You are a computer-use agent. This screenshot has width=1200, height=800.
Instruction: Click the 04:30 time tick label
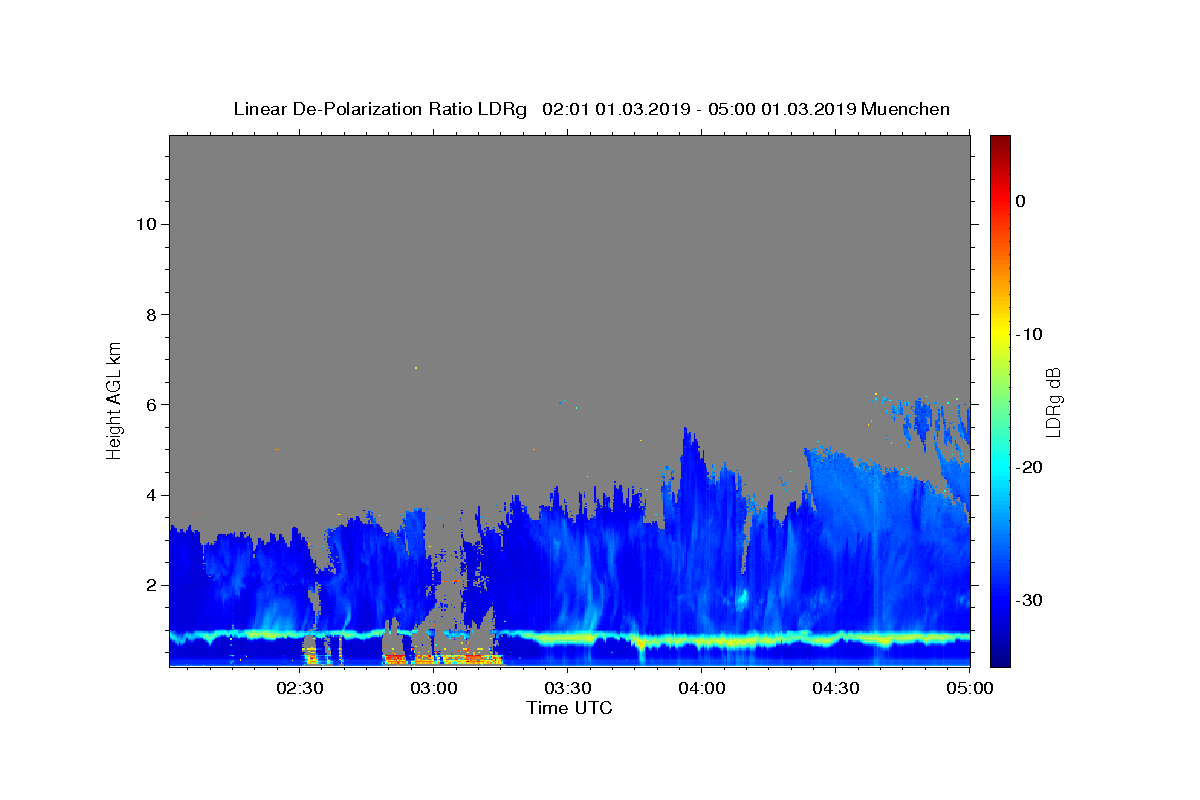tap(836, 688)
